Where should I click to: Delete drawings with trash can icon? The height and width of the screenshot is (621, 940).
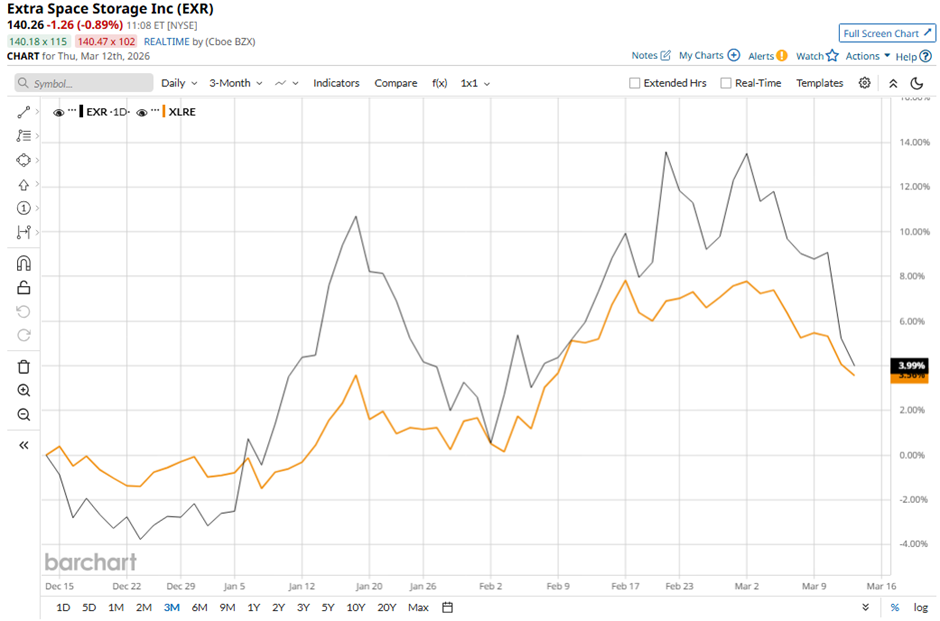click(23, 367)
